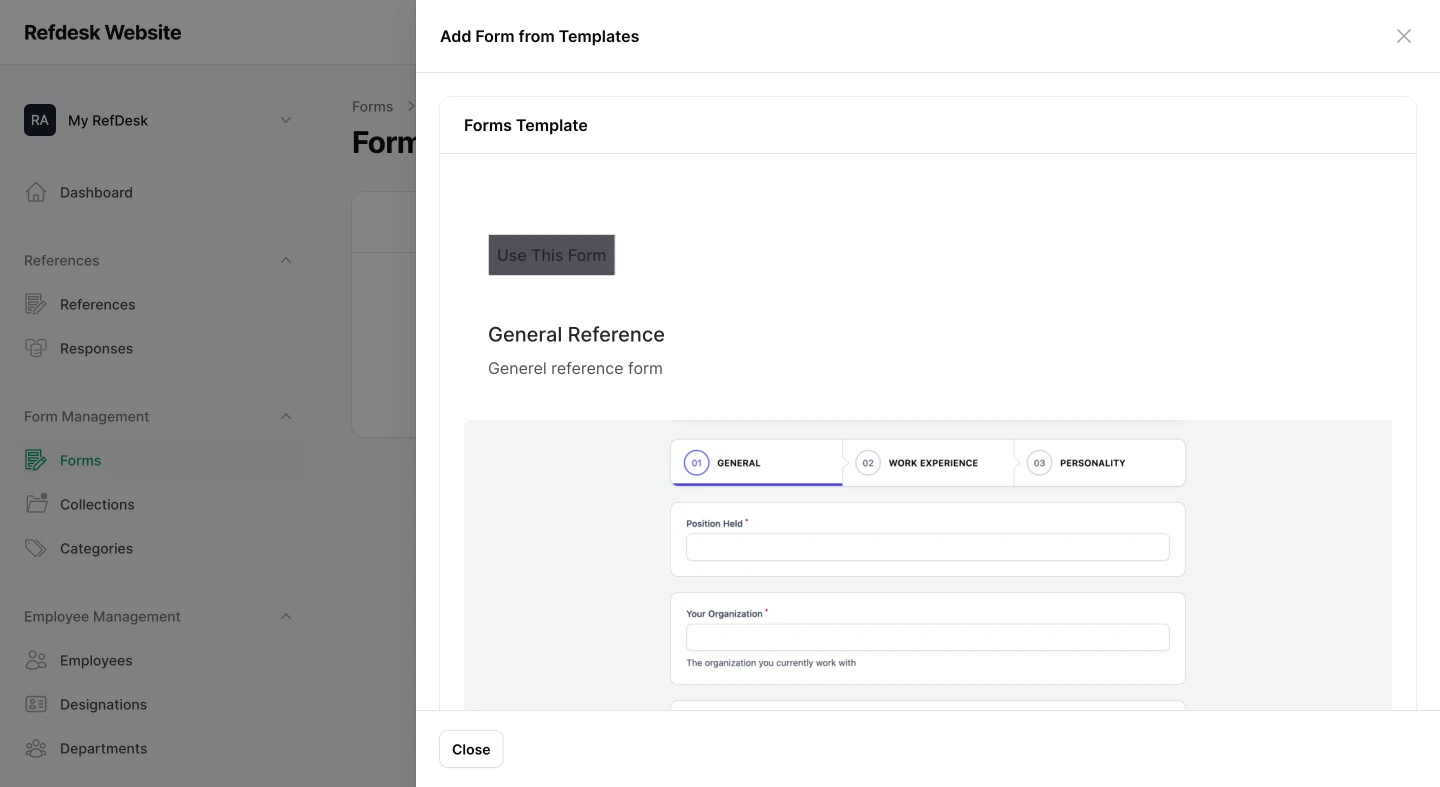The height and width of the screenshot is (787, 1440).
Task: Click the Use This Form button
Action: (x=551, y=255)
